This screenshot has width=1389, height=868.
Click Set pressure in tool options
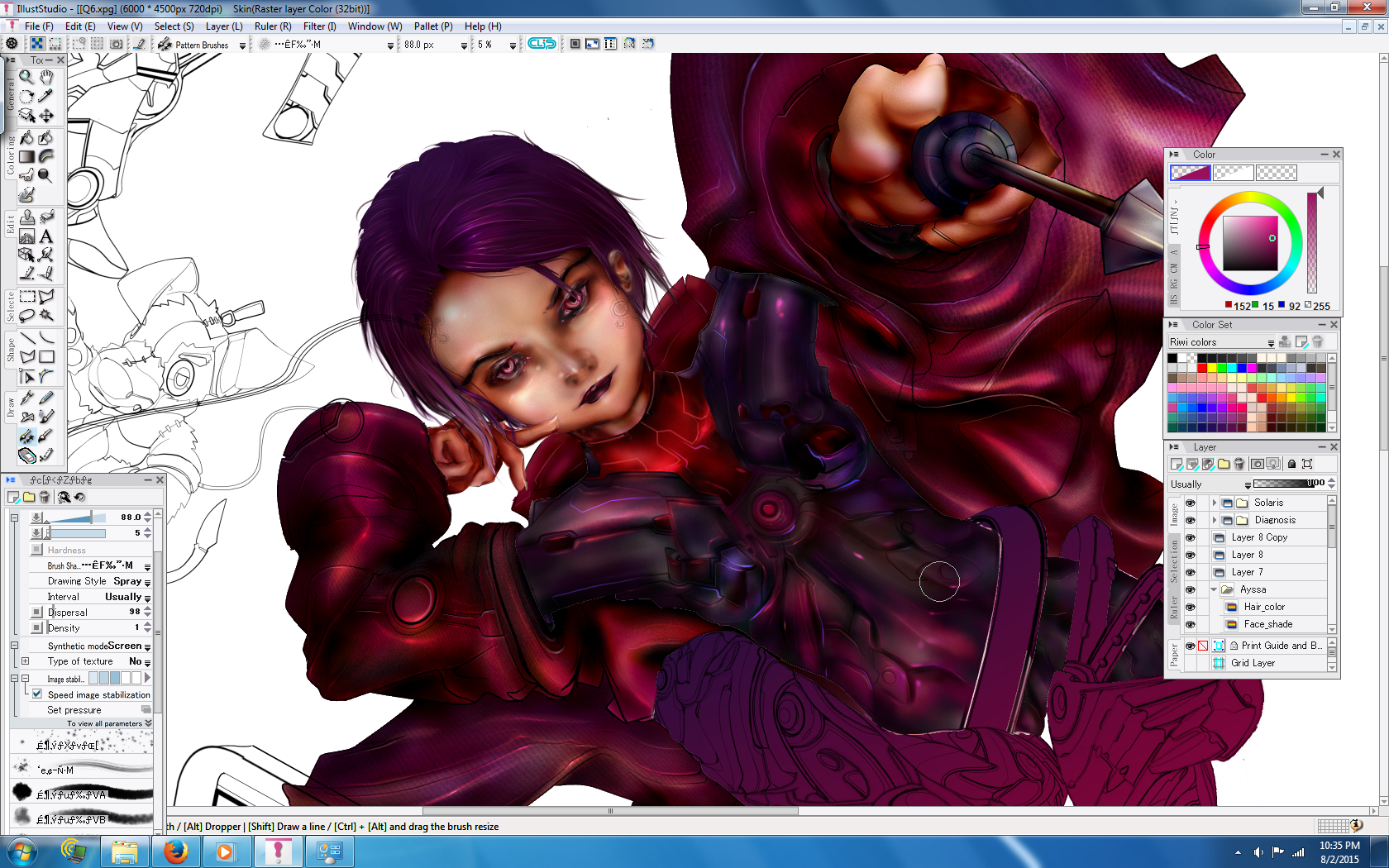pyautogui.click(x=74, y=710)
